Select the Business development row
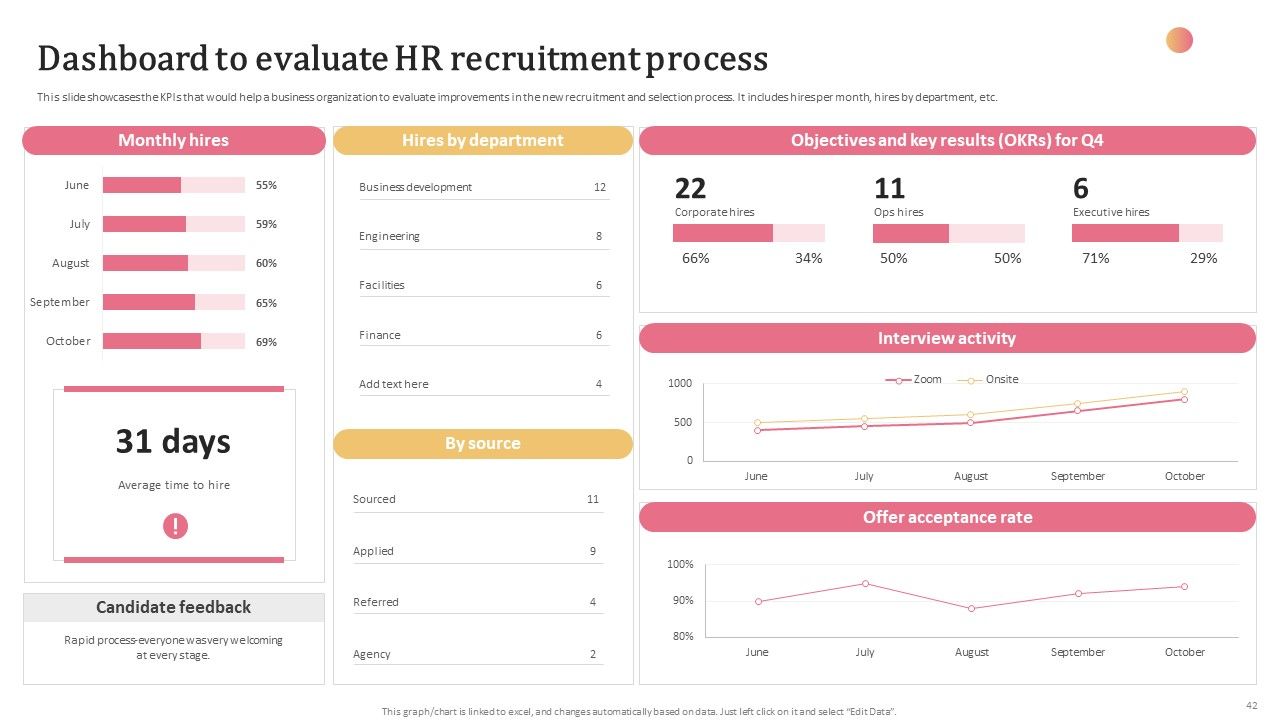 point(484,188)
